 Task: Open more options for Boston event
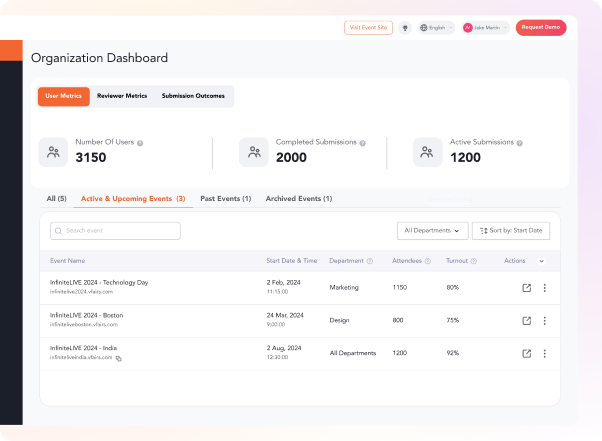tap(544, 320)
